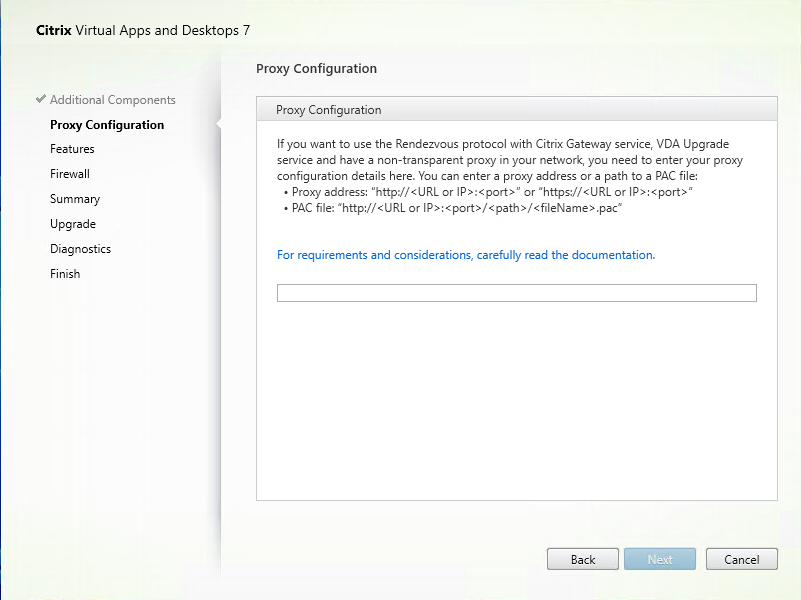The image size is (801, 600).
Task: Cancel the installation wizard
Action: 742,559
